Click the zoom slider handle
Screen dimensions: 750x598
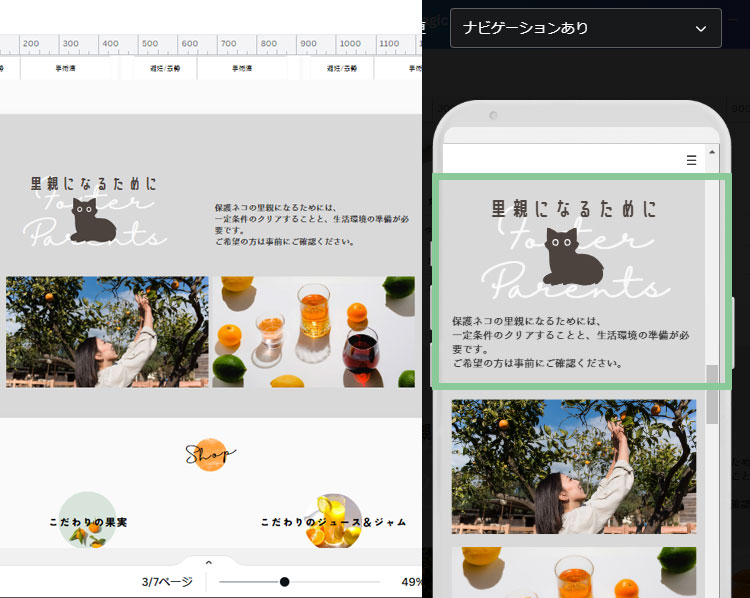coord(285,582)
